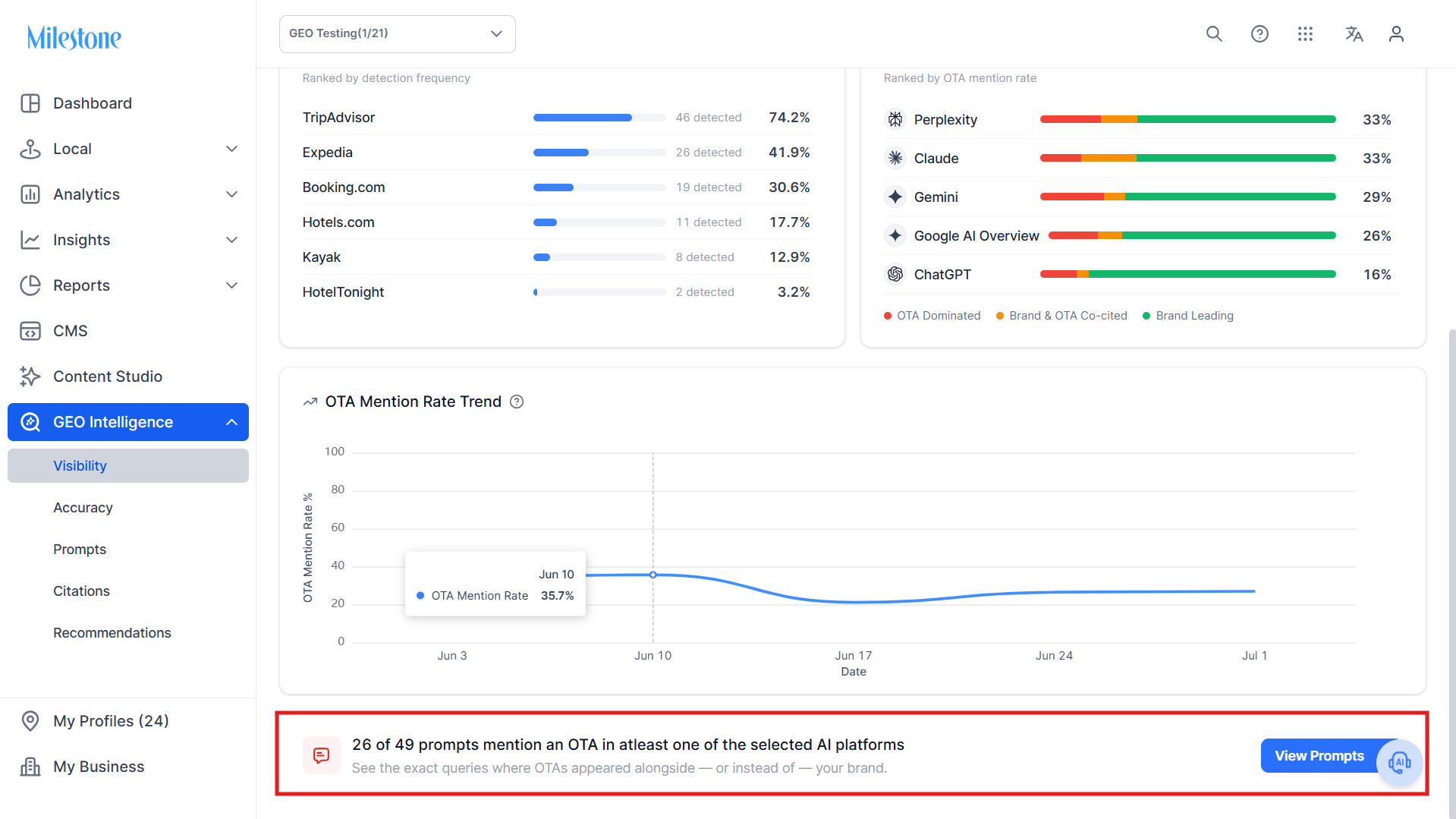Click the ChatGPT platform icon
Viewport: 1456px width, 819px height.
click(895, 274)
